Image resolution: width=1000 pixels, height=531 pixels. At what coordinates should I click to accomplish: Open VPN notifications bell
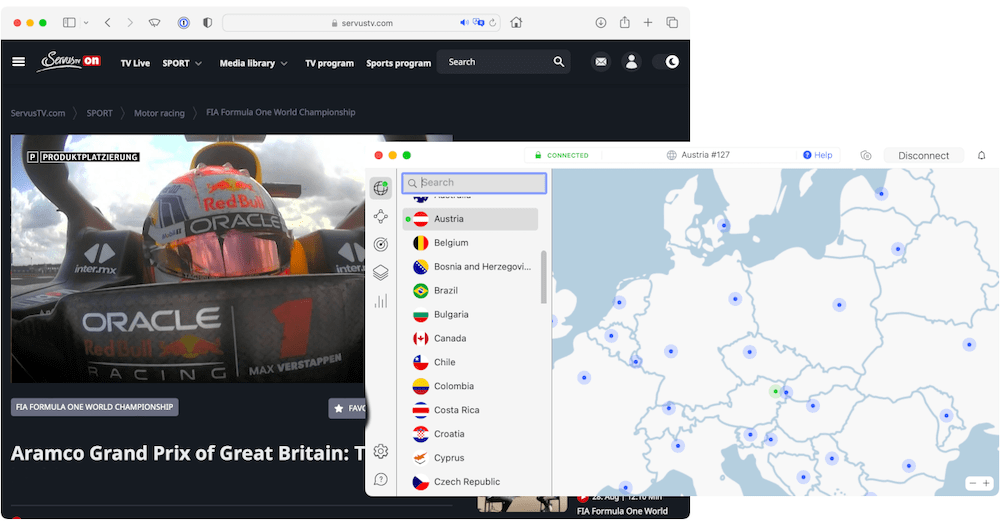coord(982,156)
